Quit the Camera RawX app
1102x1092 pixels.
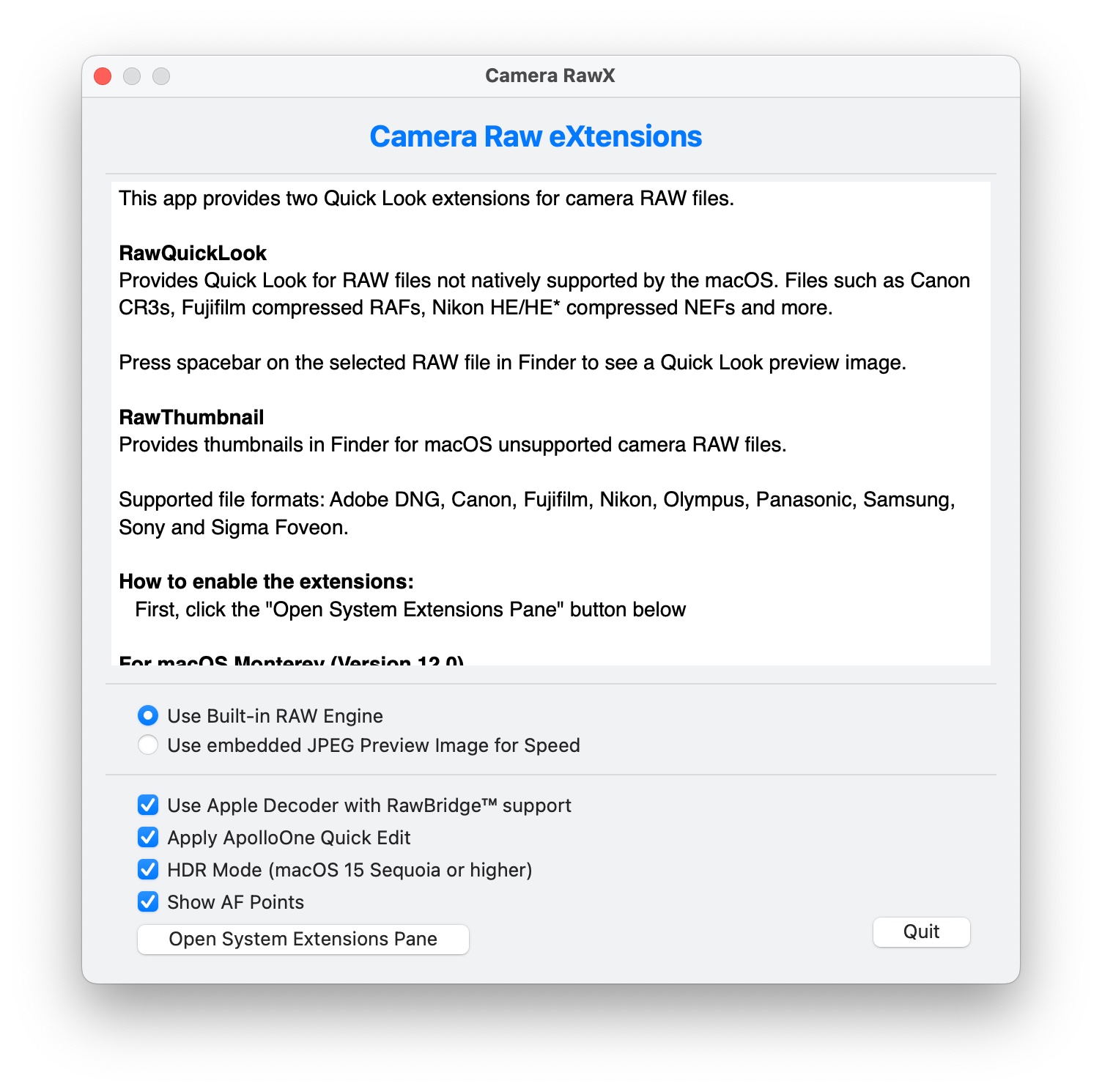coord(922,932)
